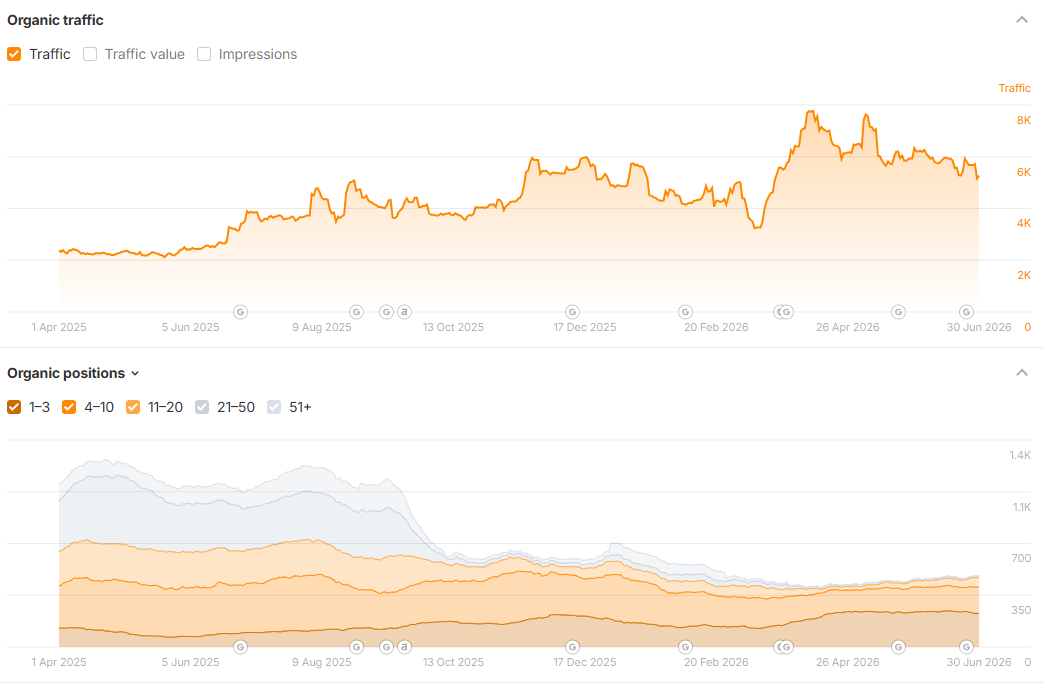Open the Organic positions dropdown
Image resolution: width=1044 pixels, height=693 pixels.
click(73, 373)
